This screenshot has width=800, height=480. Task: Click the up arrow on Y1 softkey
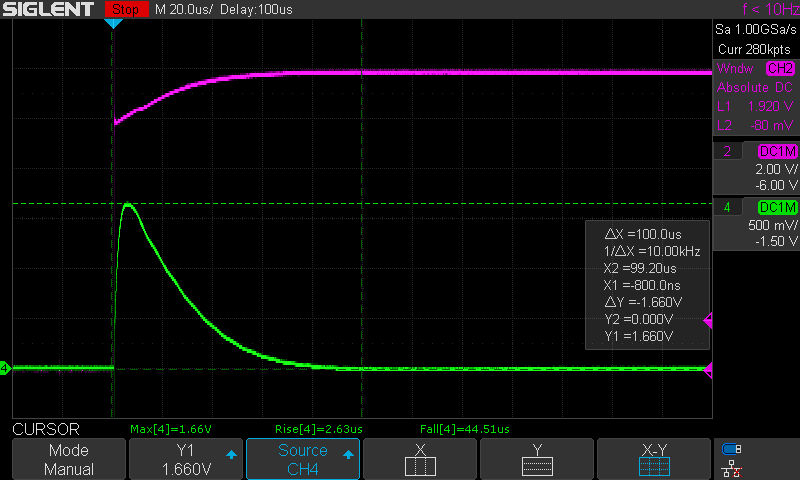pyautogui.click(x=231, y=454)
